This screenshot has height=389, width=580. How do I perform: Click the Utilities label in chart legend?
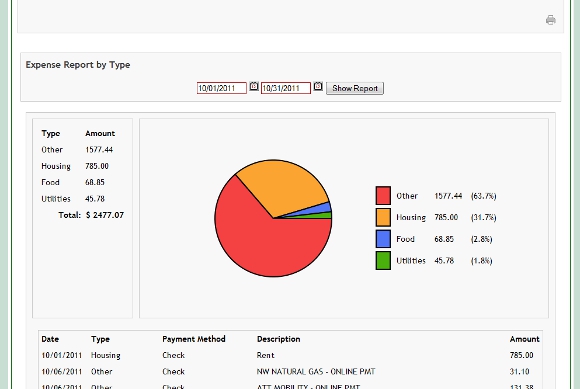pyautogui.click(x=411, y=261)
